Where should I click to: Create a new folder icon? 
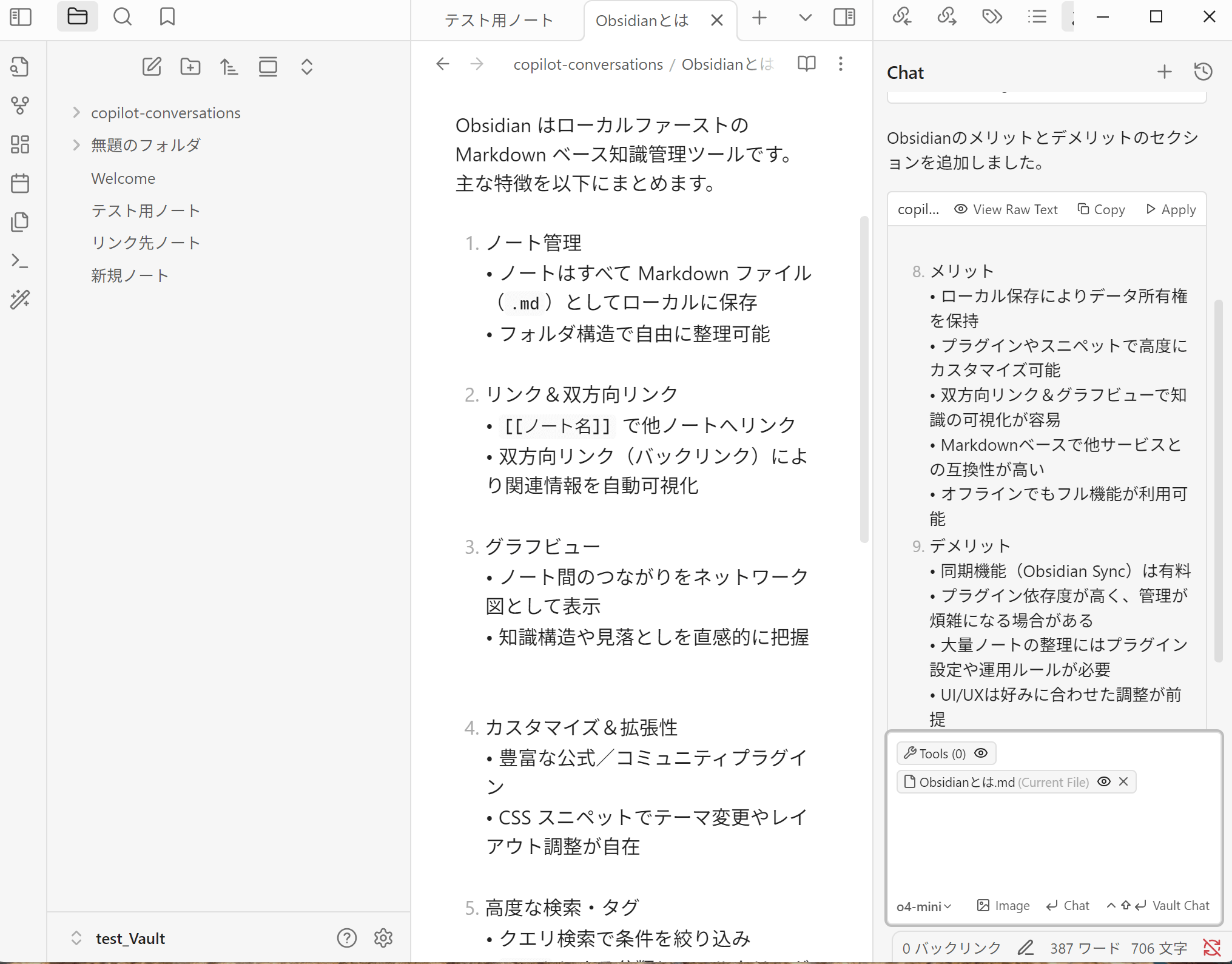190,67
